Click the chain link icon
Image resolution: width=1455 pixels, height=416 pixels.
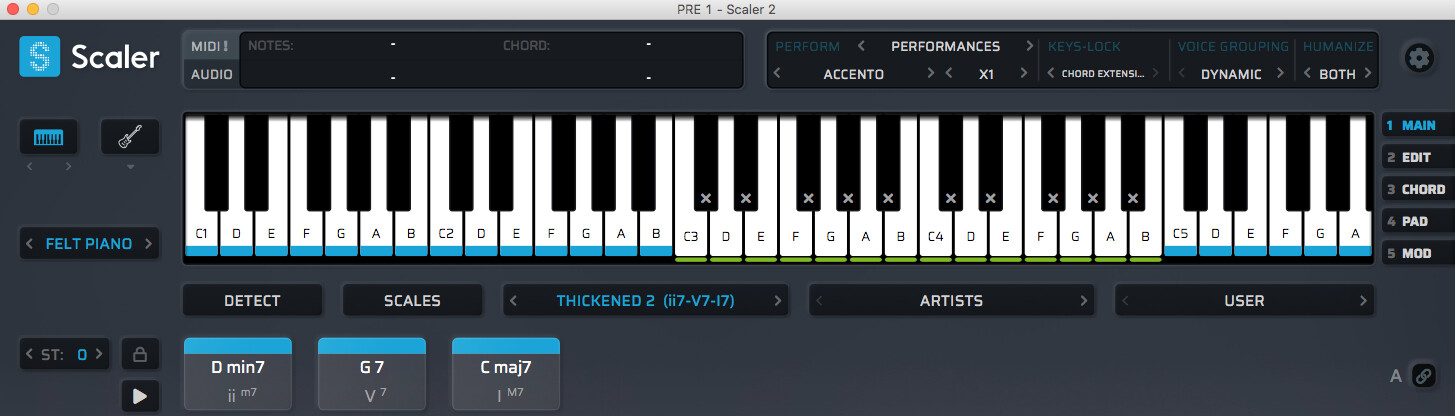(1423, 376)
